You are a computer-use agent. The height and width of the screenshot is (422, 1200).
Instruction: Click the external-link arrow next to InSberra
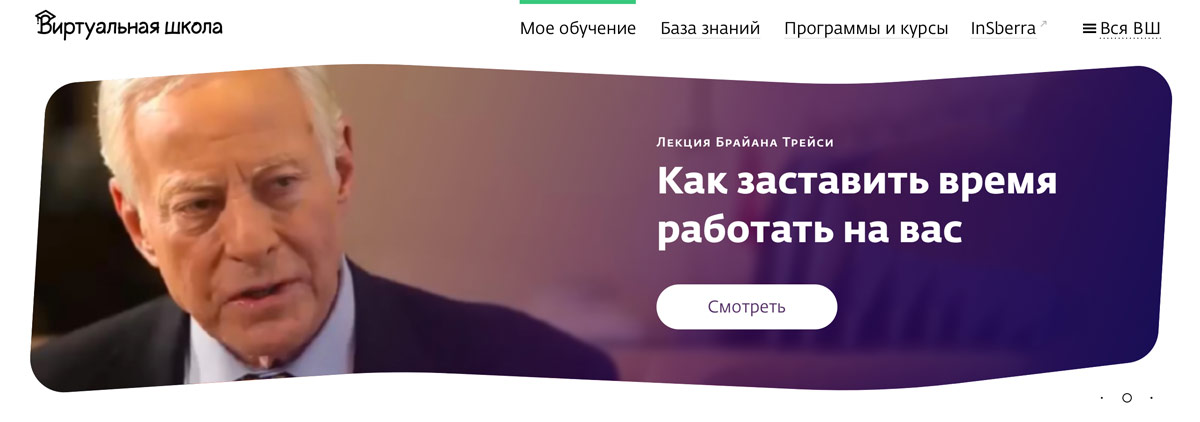pyautogui.click(x=1044, y=24)
